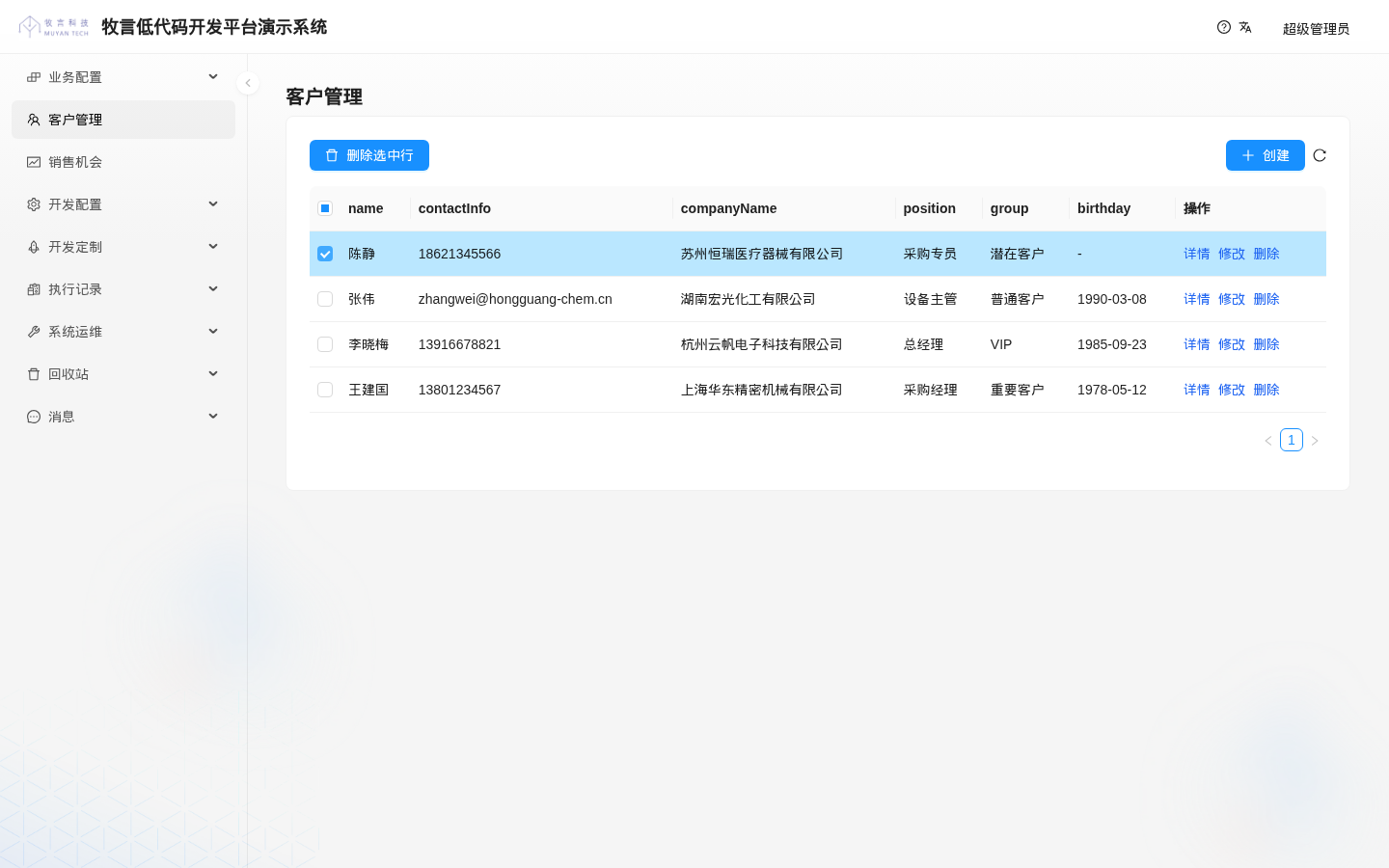The width and height of the screenshot is (1389, 868).
Task: Click the VIP group cell
Action: pos(1001,344)
